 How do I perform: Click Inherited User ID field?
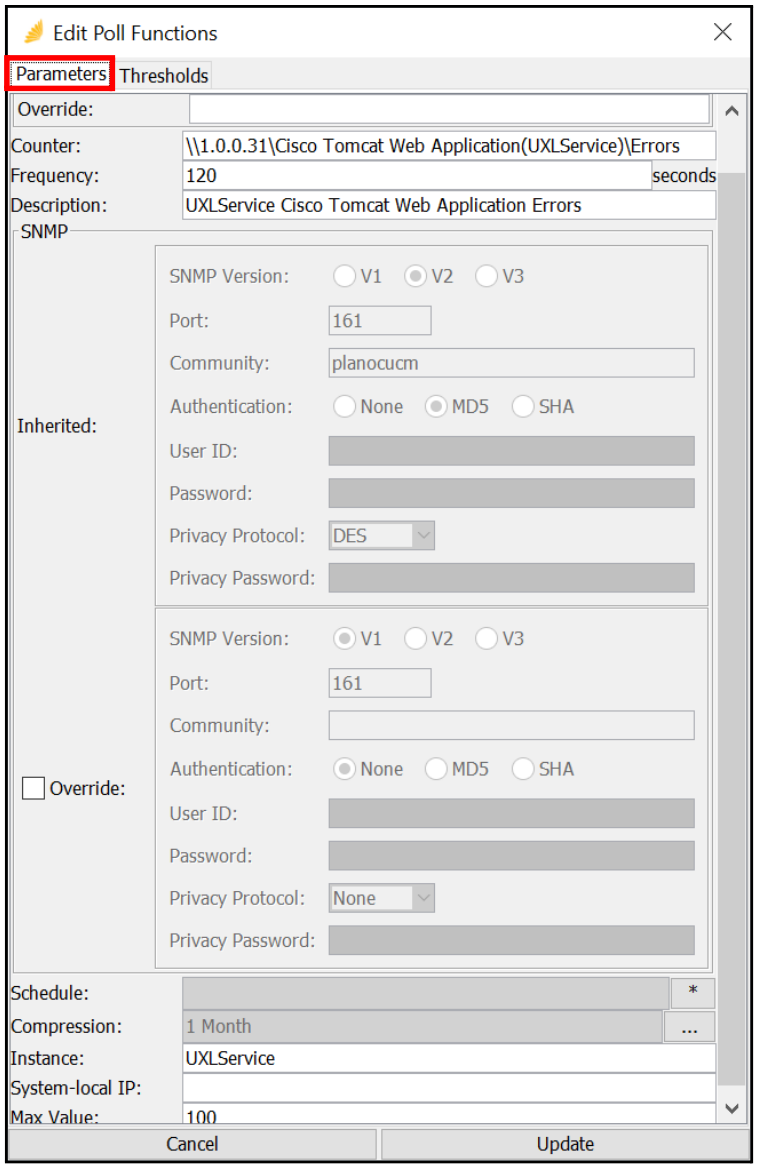[x=512, y=451]
